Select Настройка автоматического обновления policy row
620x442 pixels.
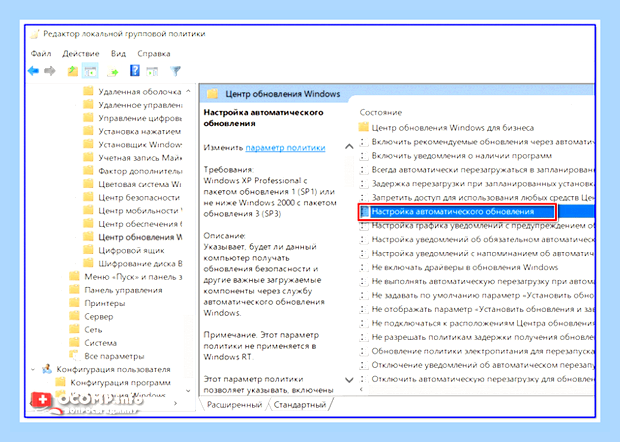[x=476, y=212]
